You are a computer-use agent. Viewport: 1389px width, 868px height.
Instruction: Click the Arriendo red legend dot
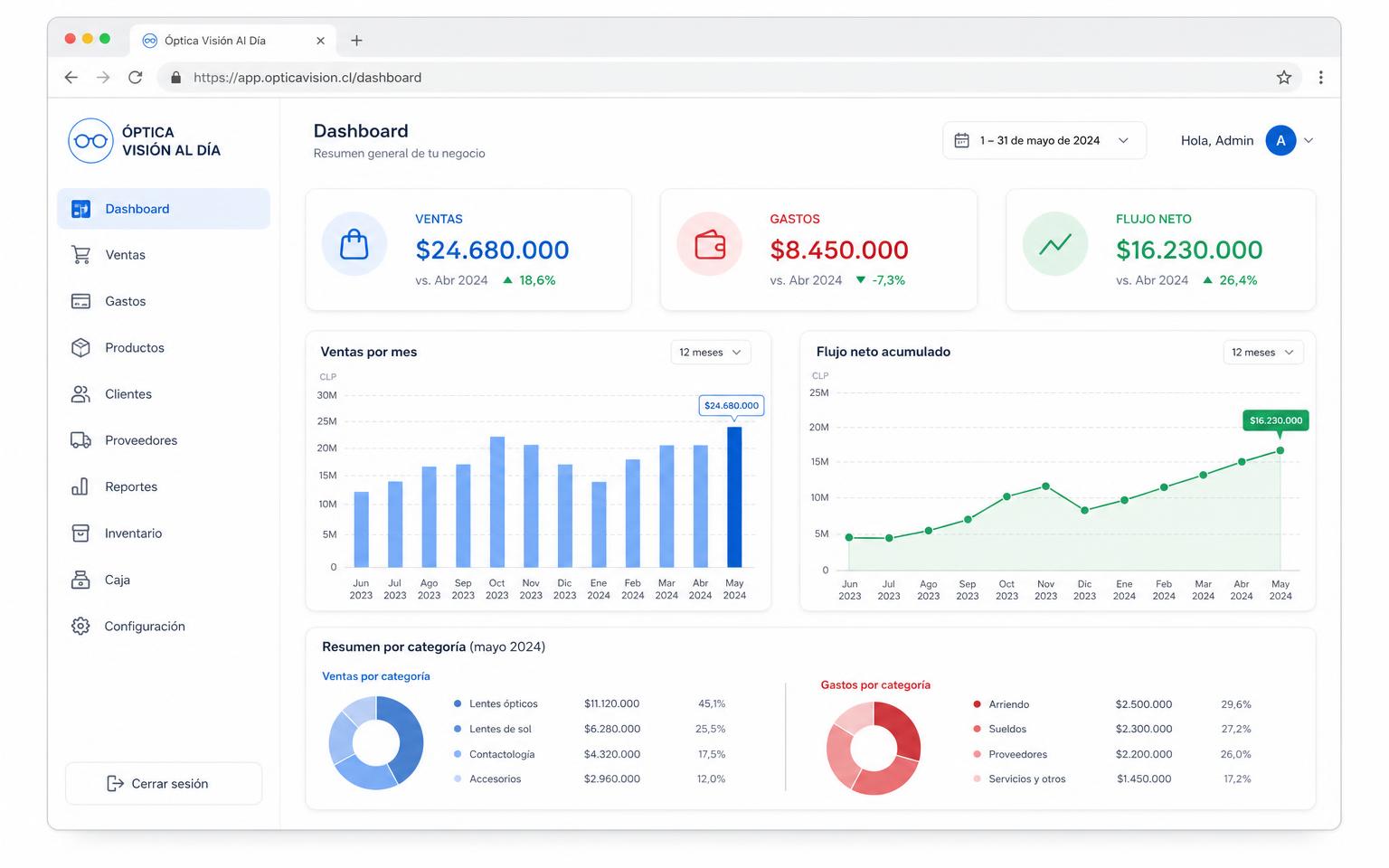point(977,704)
